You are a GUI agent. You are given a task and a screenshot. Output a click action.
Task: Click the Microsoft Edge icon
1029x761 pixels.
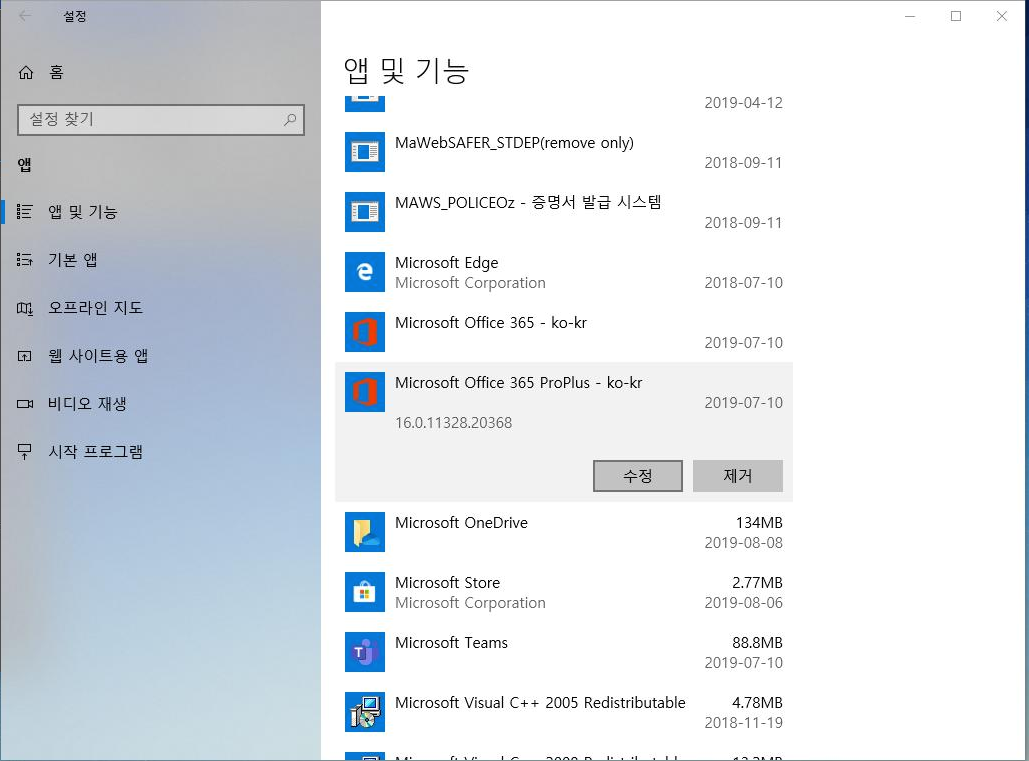point(365,272)
